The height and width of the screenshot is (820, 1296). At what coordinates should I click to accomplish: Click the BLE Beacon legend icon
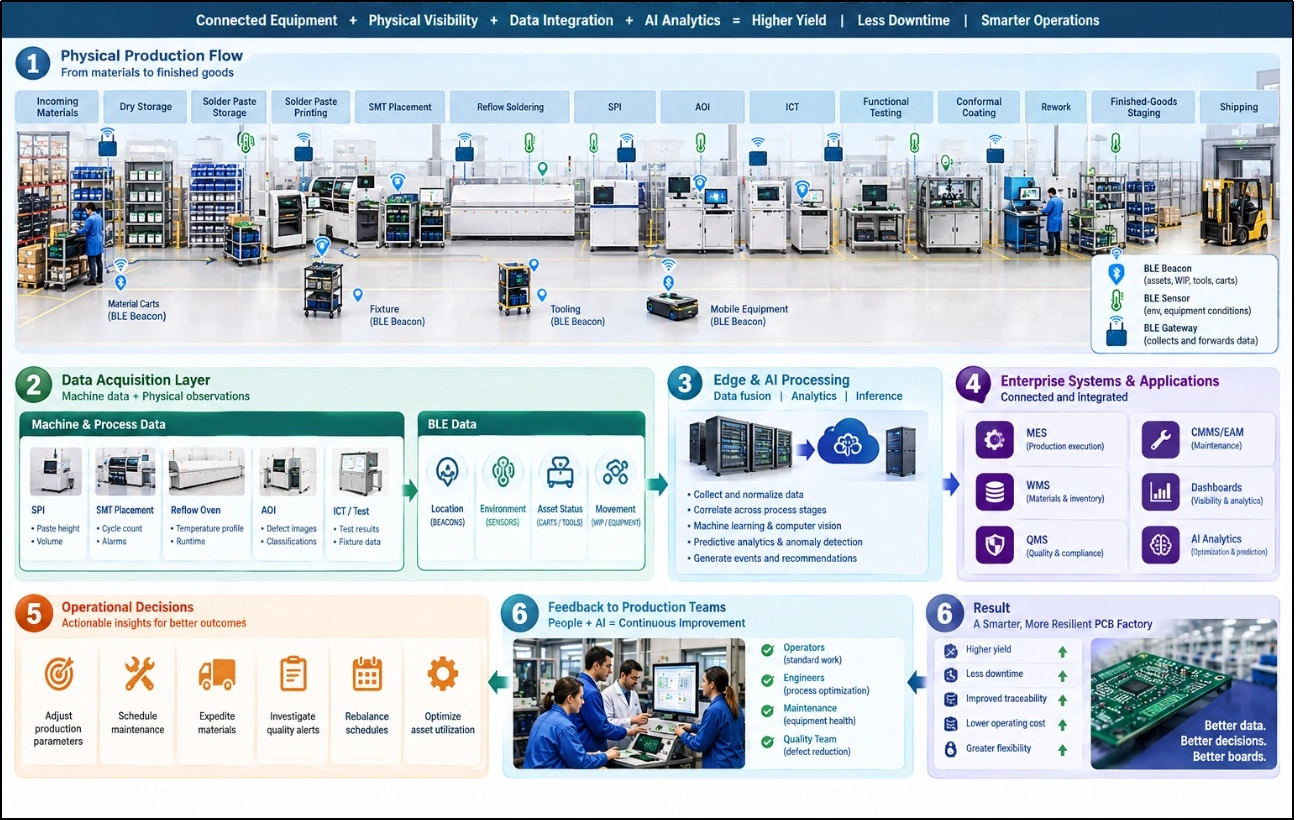[x=1116, y=274]
